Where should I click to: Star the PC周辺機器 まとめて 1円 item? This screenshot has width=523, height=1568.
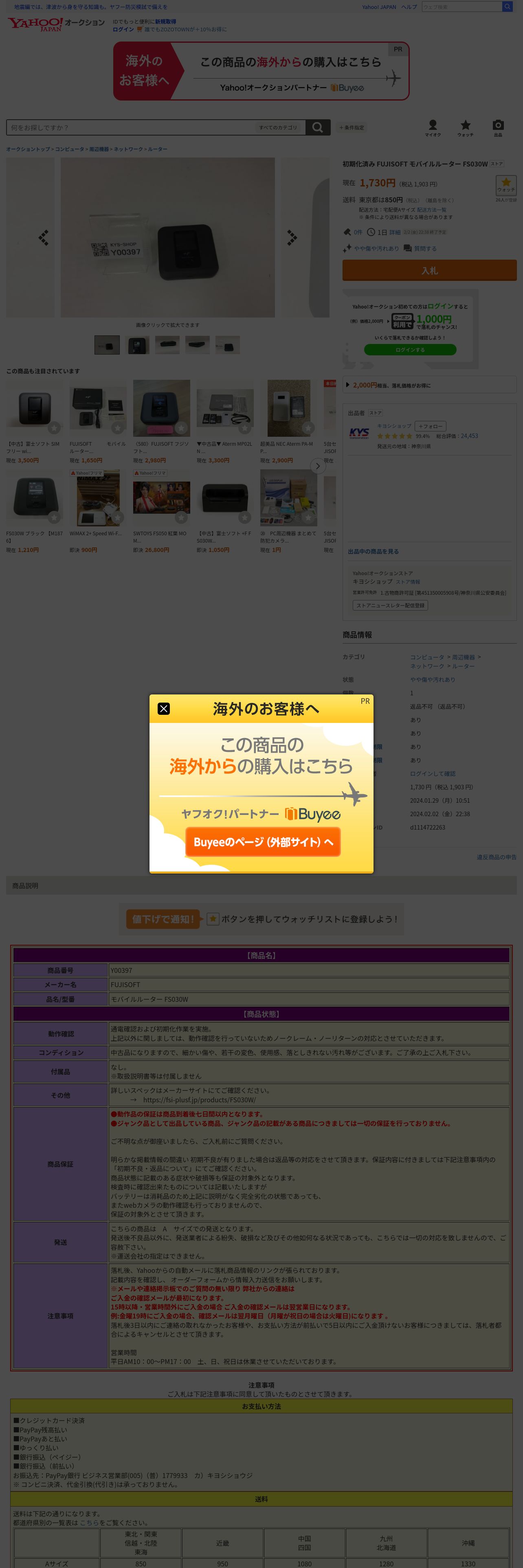pos(308,517)
